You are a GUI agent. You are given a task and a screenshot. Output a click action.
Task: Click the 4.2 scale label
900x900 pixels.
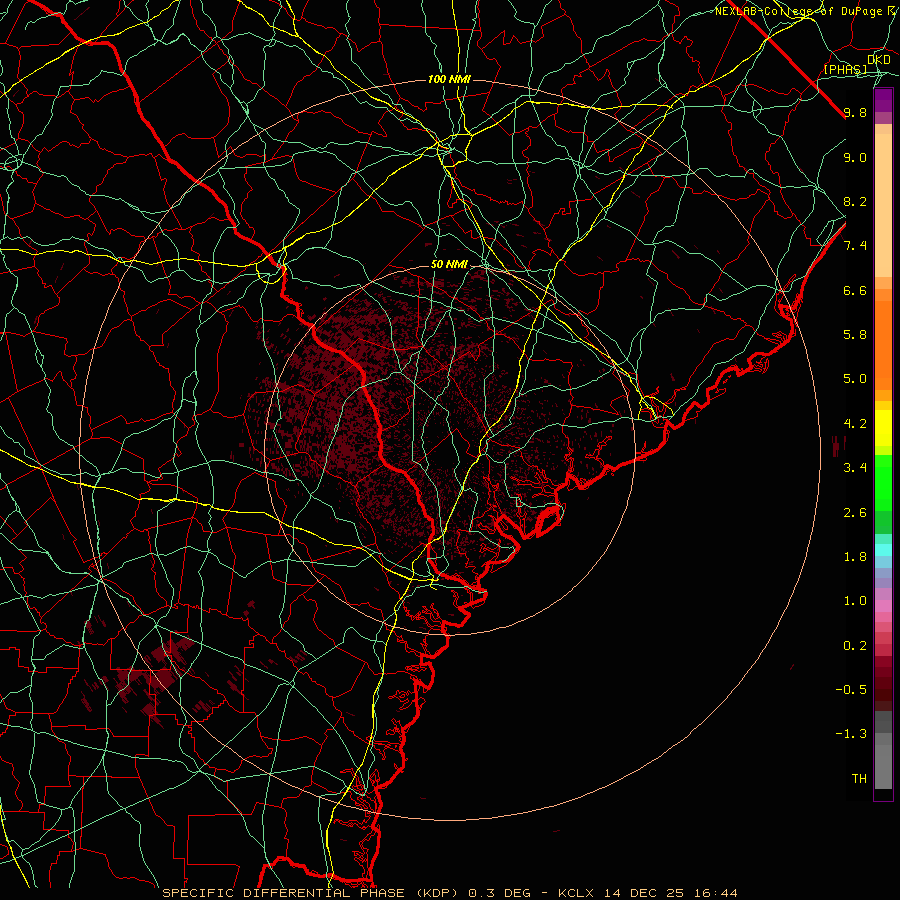click(x=855, y=424)
